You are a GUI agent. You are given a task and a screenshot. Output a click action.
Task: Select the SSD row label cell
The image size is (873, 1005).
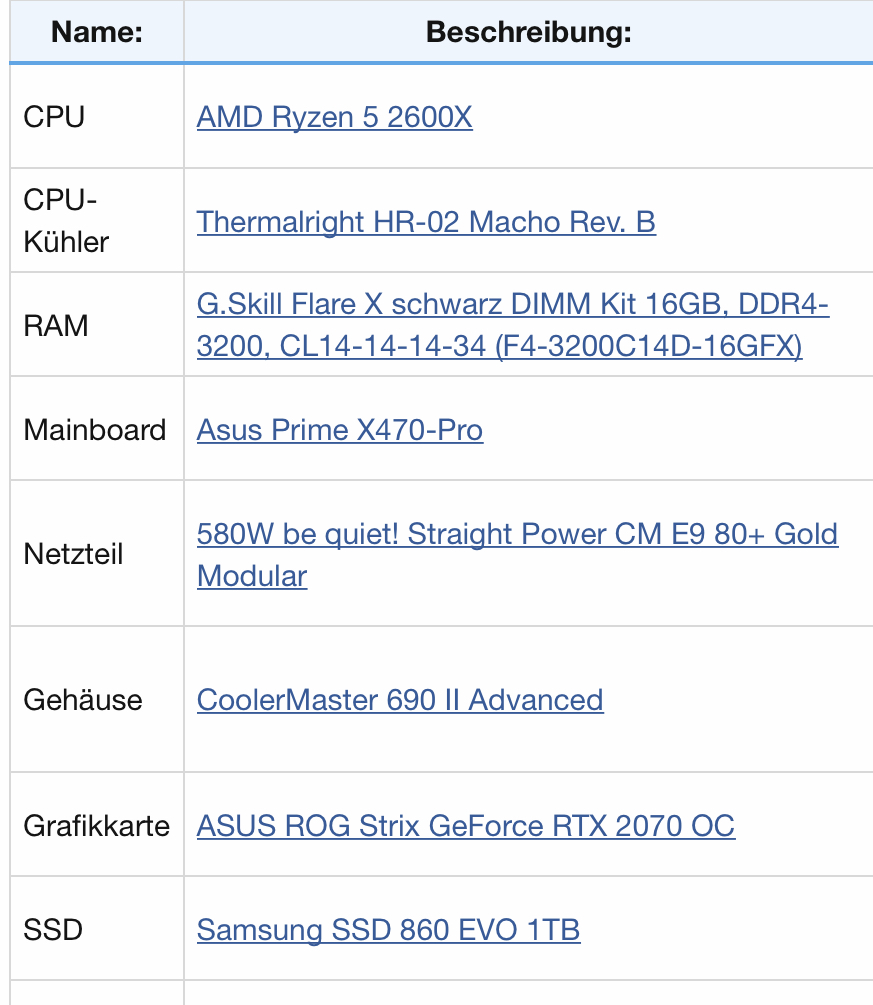click(x=97, y=929)
